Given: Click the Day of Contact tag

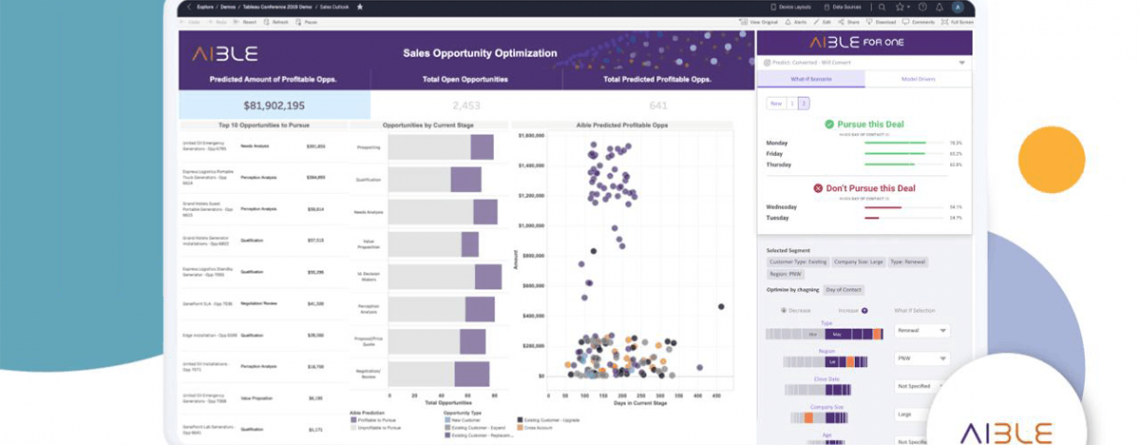Looking at the screenshot, I should (x=843, y=289).
